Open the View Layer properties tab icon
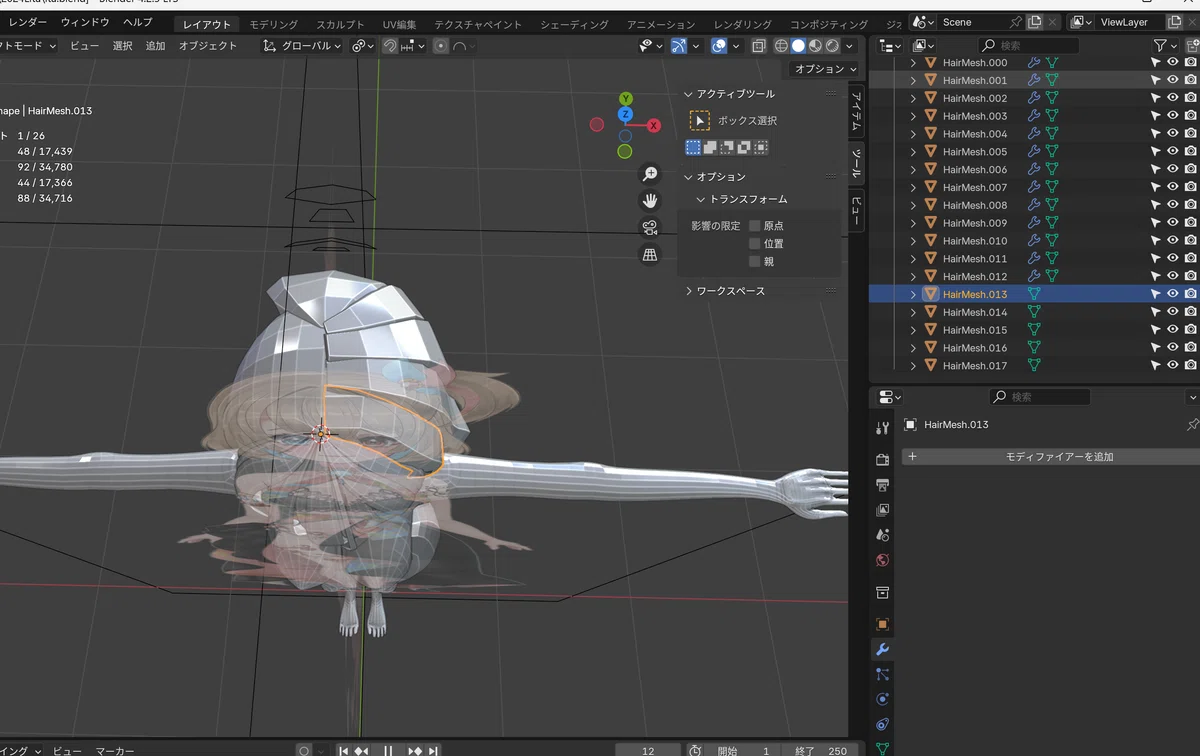 pyautogui.click(x=882, y=510)
